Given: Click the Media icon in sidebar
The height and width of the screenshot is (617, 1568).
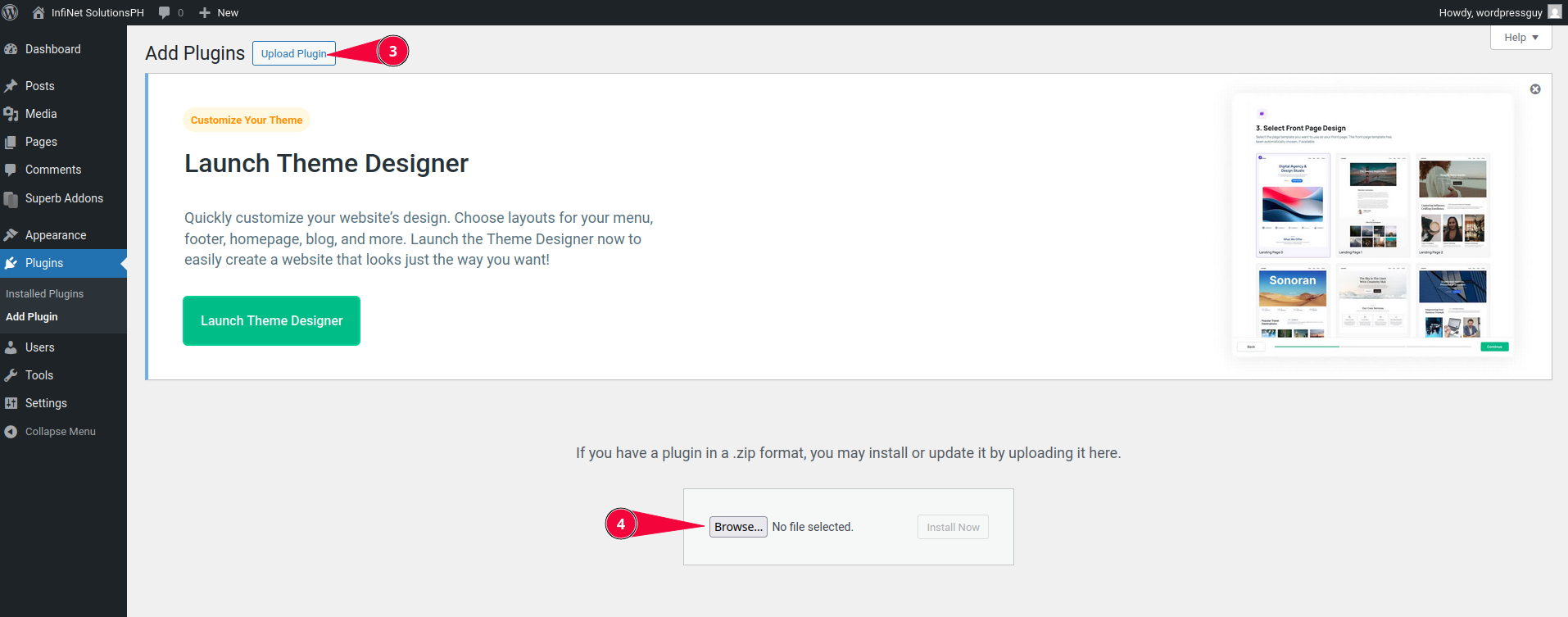Looking at the screenshot, I should tap(11, 114).
